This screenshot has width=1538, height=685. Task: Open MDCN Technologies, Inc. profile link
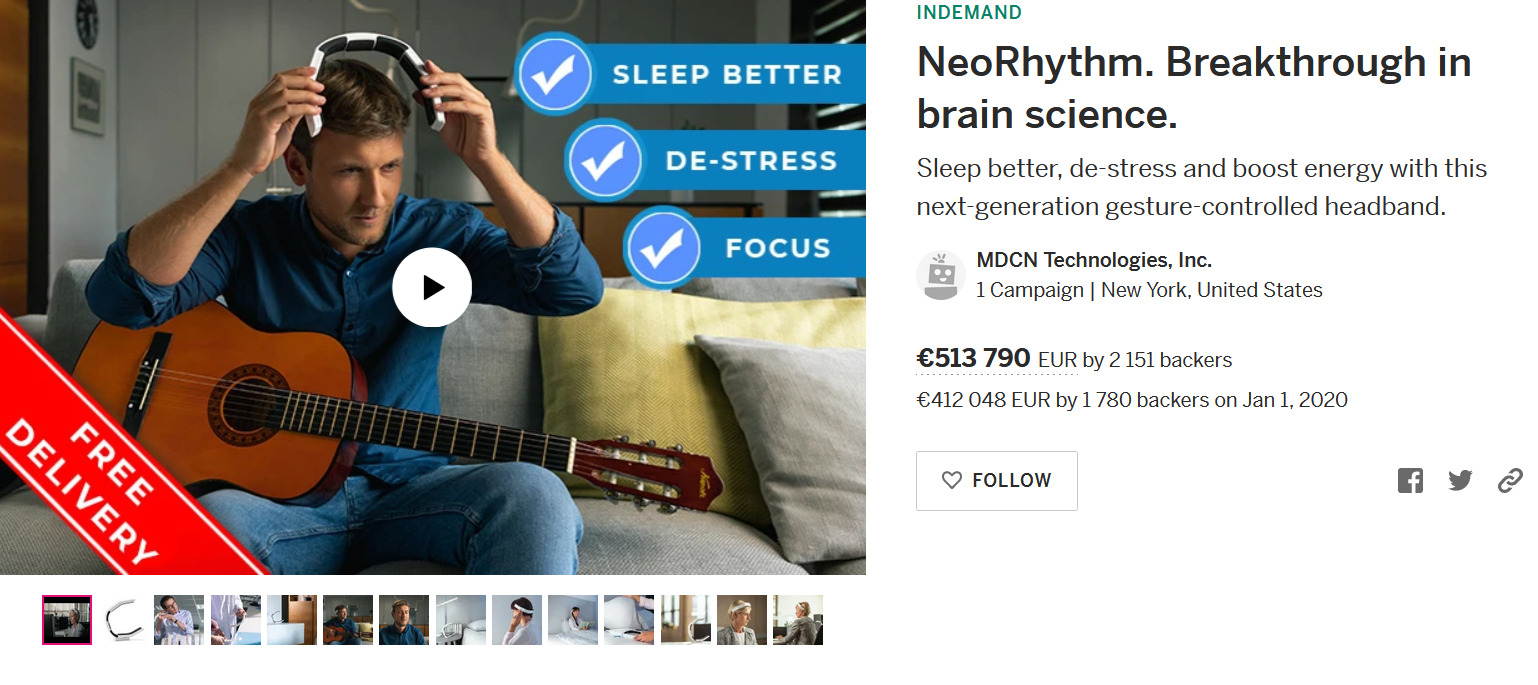[1094, 261]
